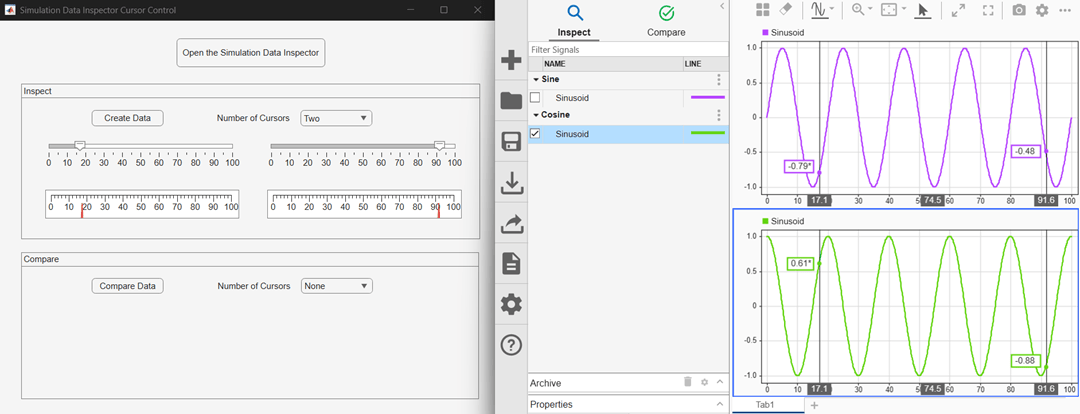Switch to the Compare tab
The width and height of the screenshot is (1080, 414).
[666, 21]
